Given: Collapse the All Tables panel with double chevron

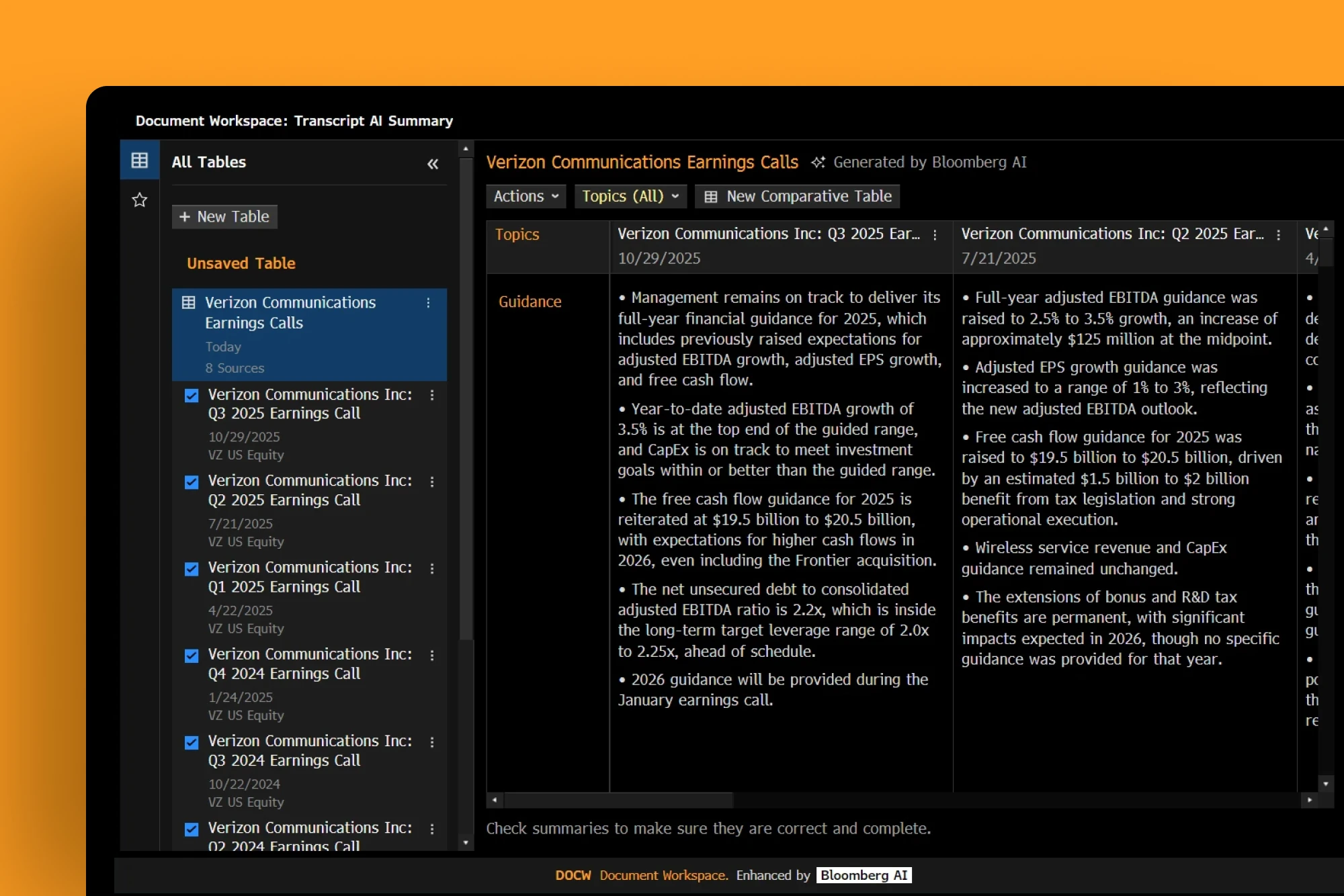Looking at the screenshot, I should pyautogui.click(x=433, y=164).
